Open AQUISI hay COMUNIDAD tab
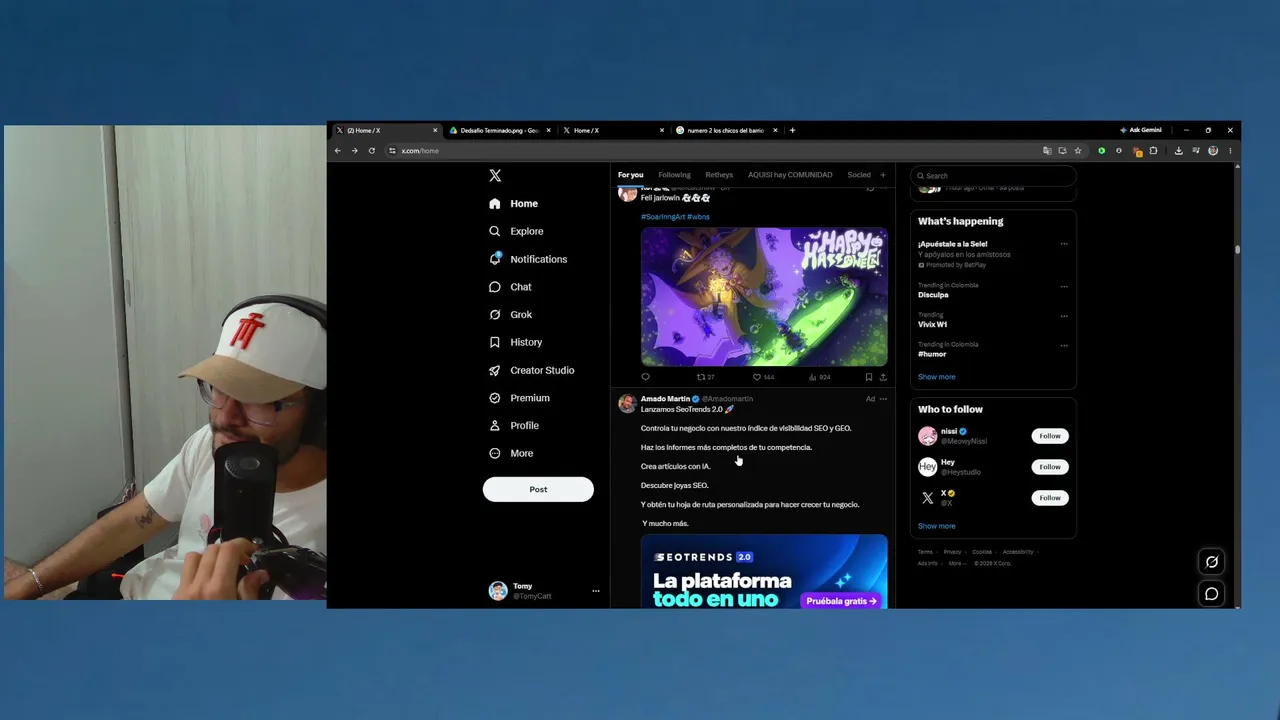Screen dimensions: 1280x720 pyautogui.click(x=790, y=175)
